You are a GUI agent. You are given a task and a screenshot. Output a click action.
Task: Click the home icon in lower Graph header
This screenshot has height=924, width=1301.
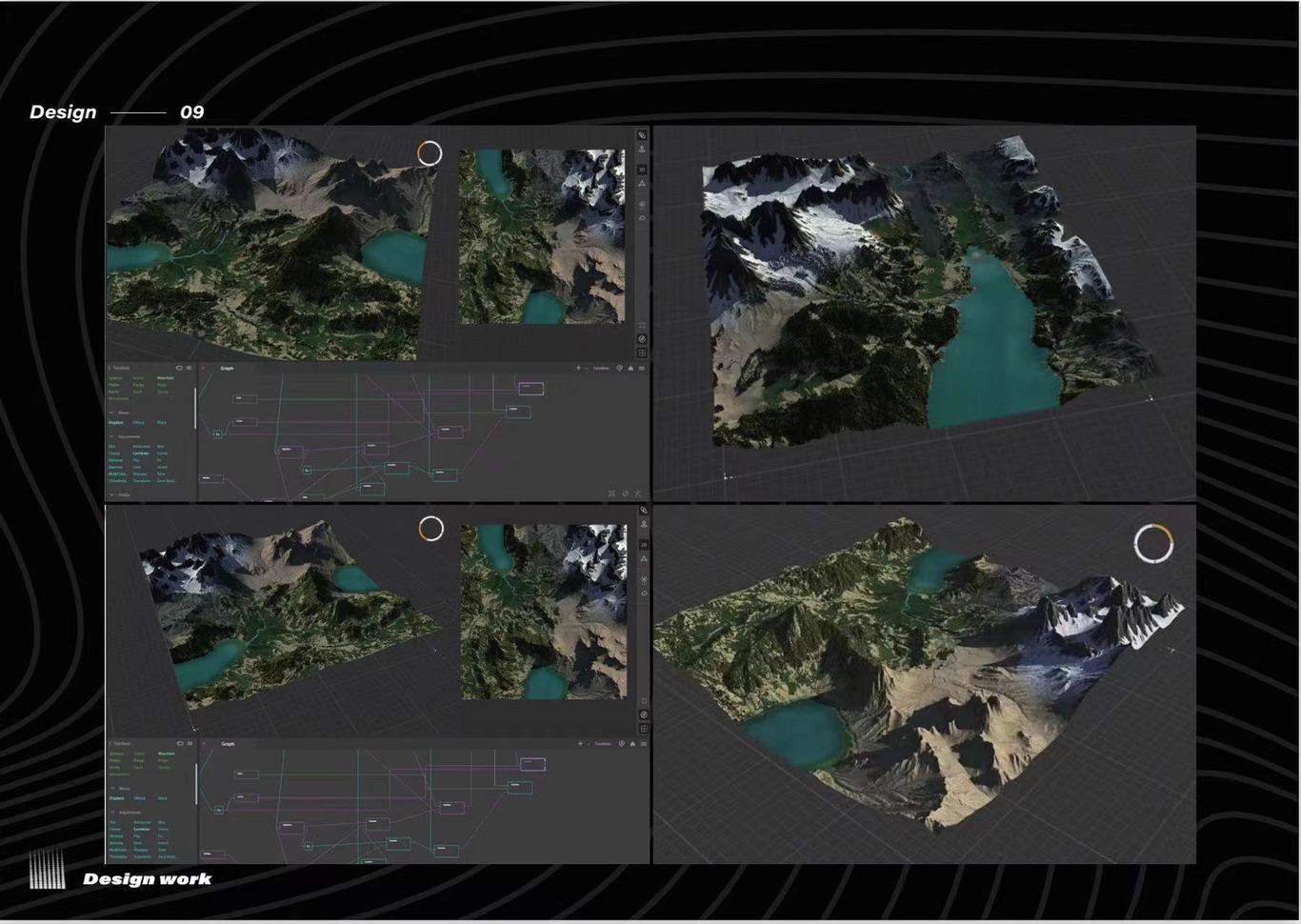[x=632, y=743]
